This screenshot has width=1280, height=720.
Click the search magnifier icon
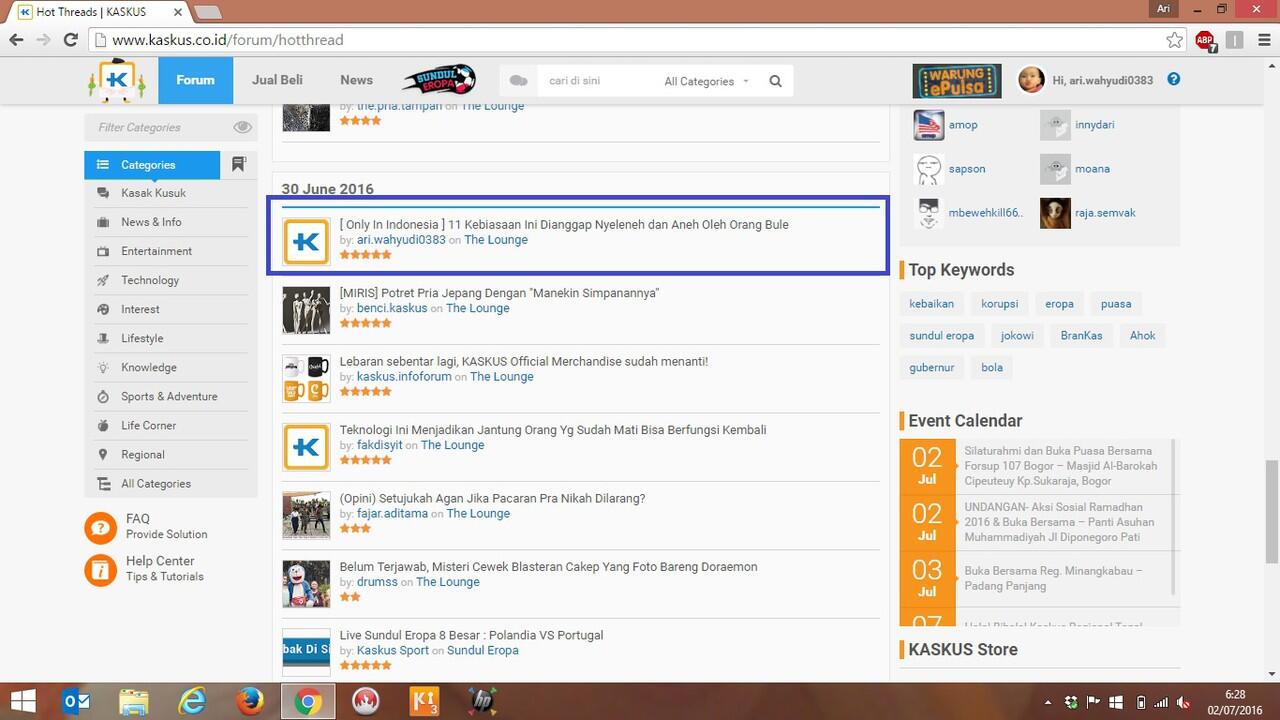(775, 81)
